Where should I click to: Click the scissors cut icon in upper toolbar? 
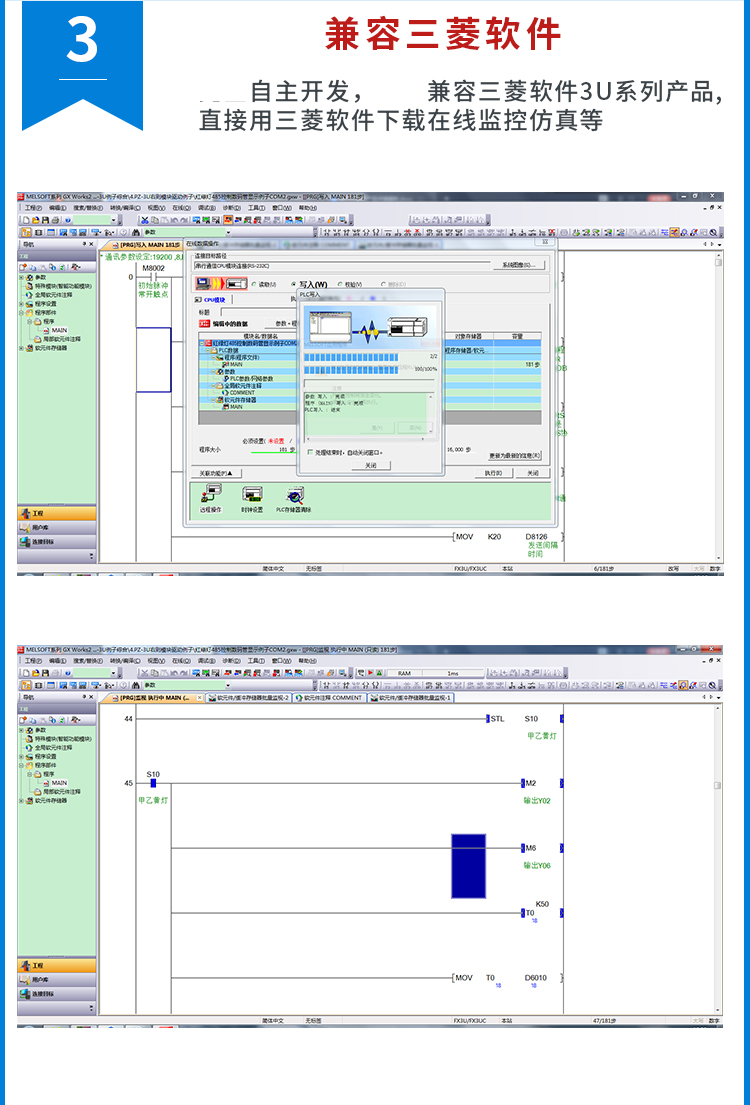point(144,219)
